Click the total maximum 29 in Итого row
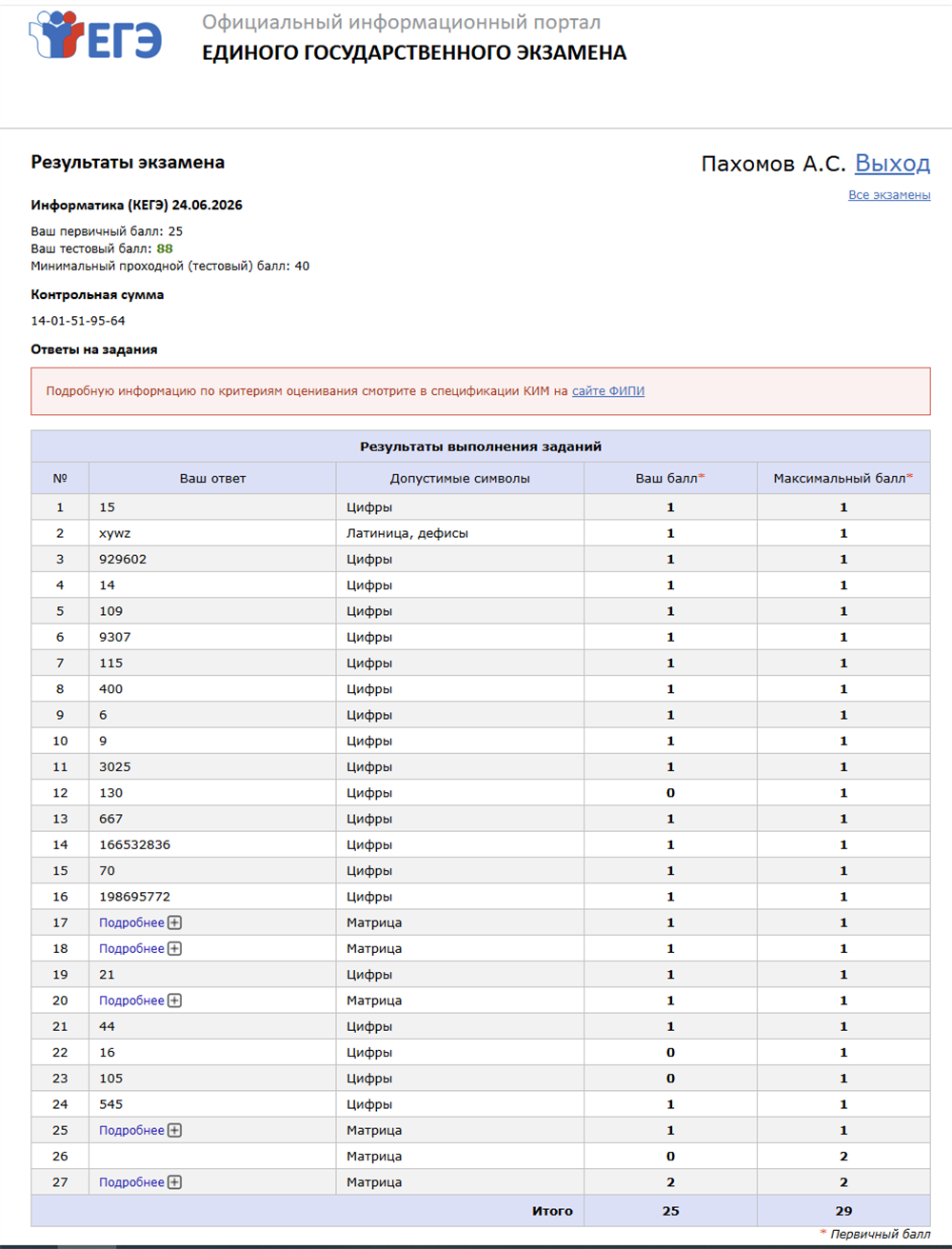Image resolution: width=952 pixels, height=1249 pixels. [843, 1211]
